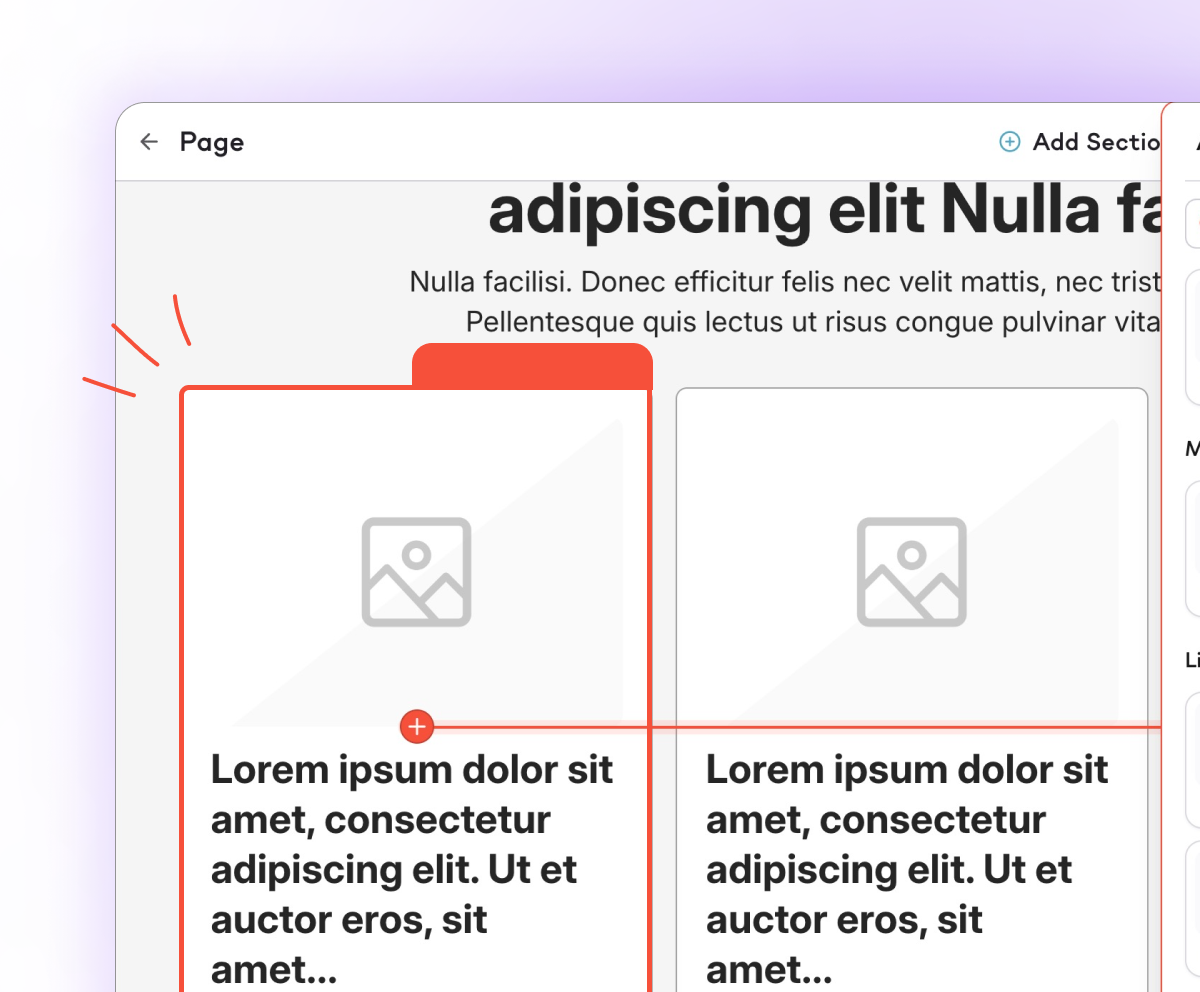Select the first card's Lorem ipsum title
The width and height of the screenshot is (1200, 992).
click(412, 868)
